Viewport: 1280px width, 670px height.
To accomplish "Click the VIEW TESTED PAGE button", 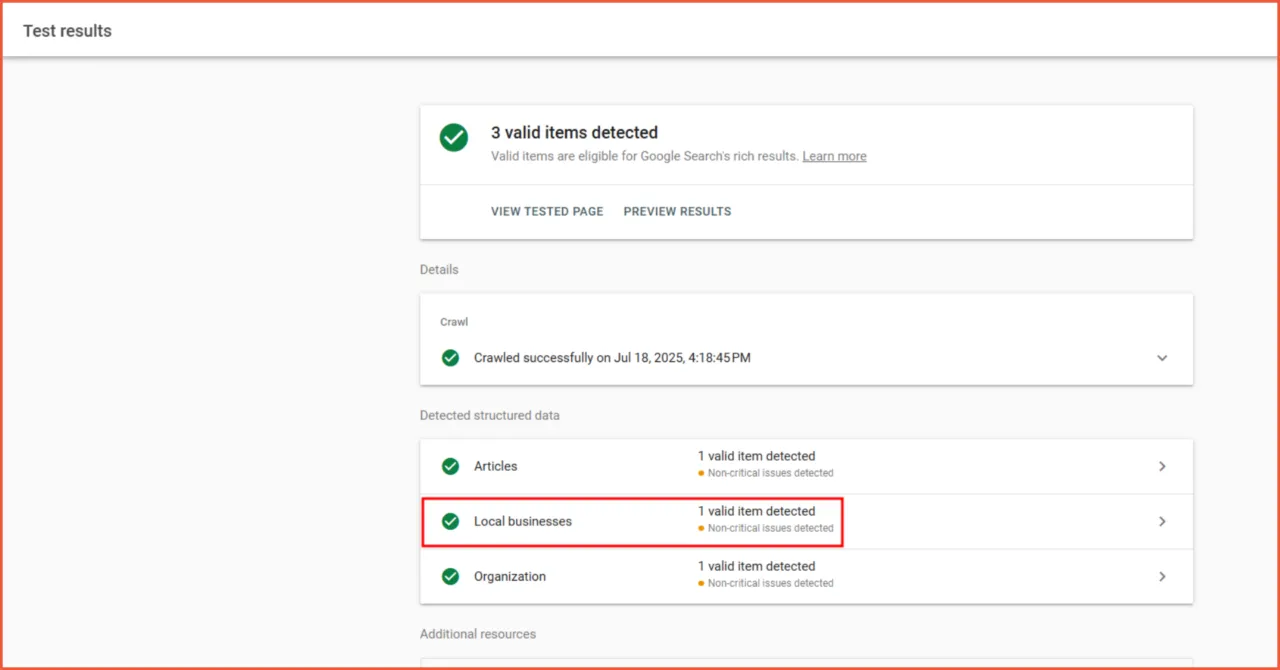I will coord(547,211).
